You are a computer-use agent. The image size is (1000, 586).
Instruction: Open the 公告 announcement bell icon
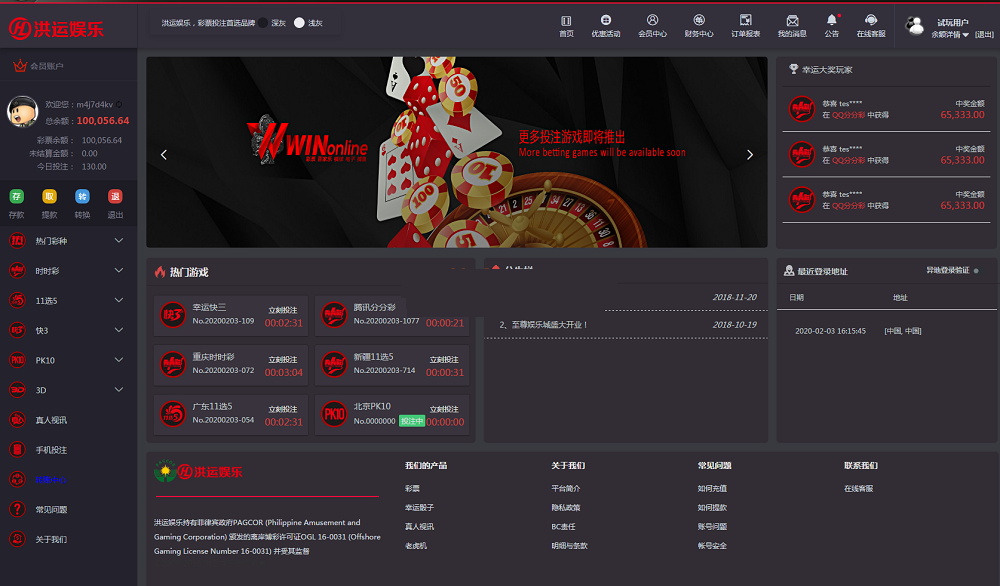pyautogui.click(x=832, y=21)
